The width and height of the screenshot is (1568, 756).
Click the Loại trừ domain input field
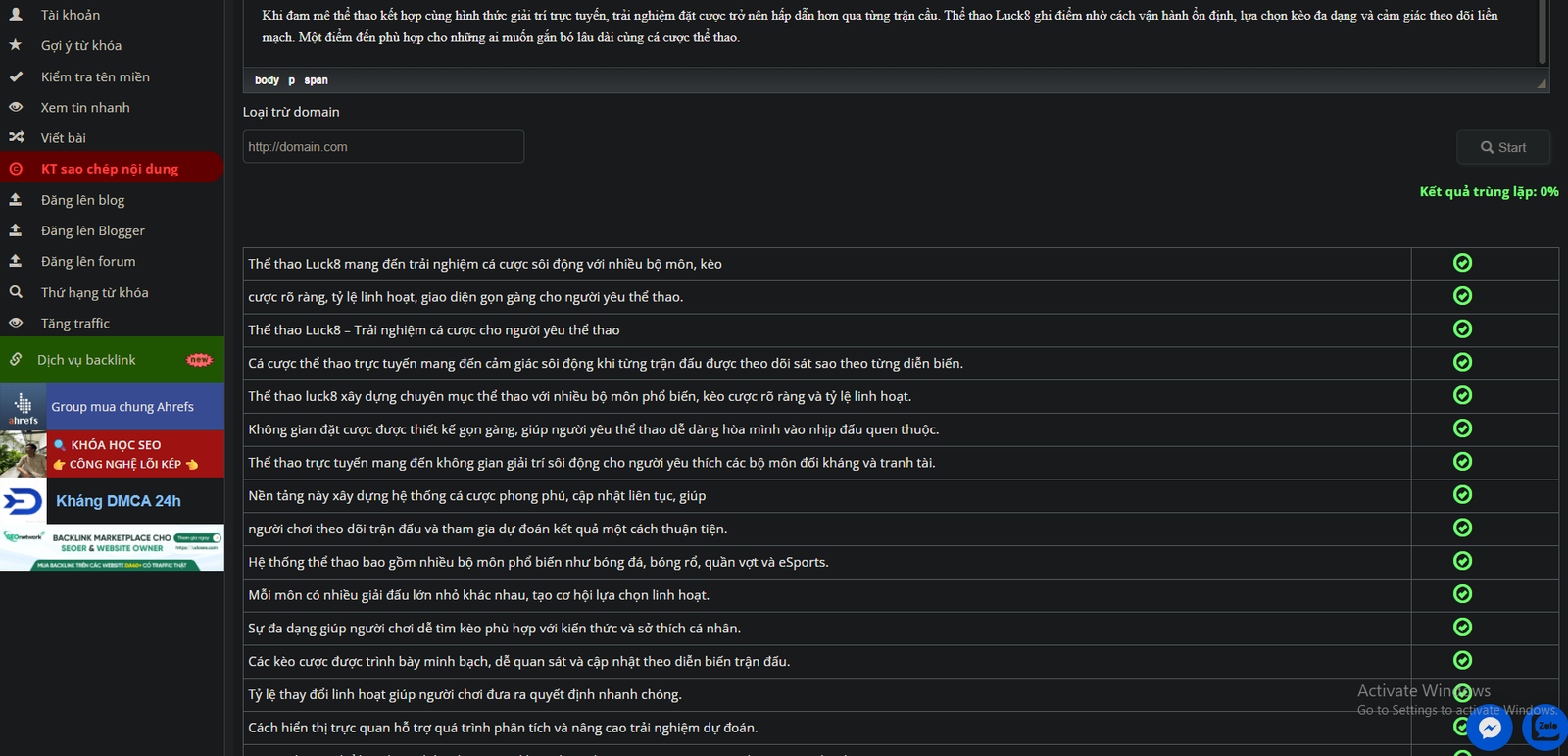tap(383, 147)
